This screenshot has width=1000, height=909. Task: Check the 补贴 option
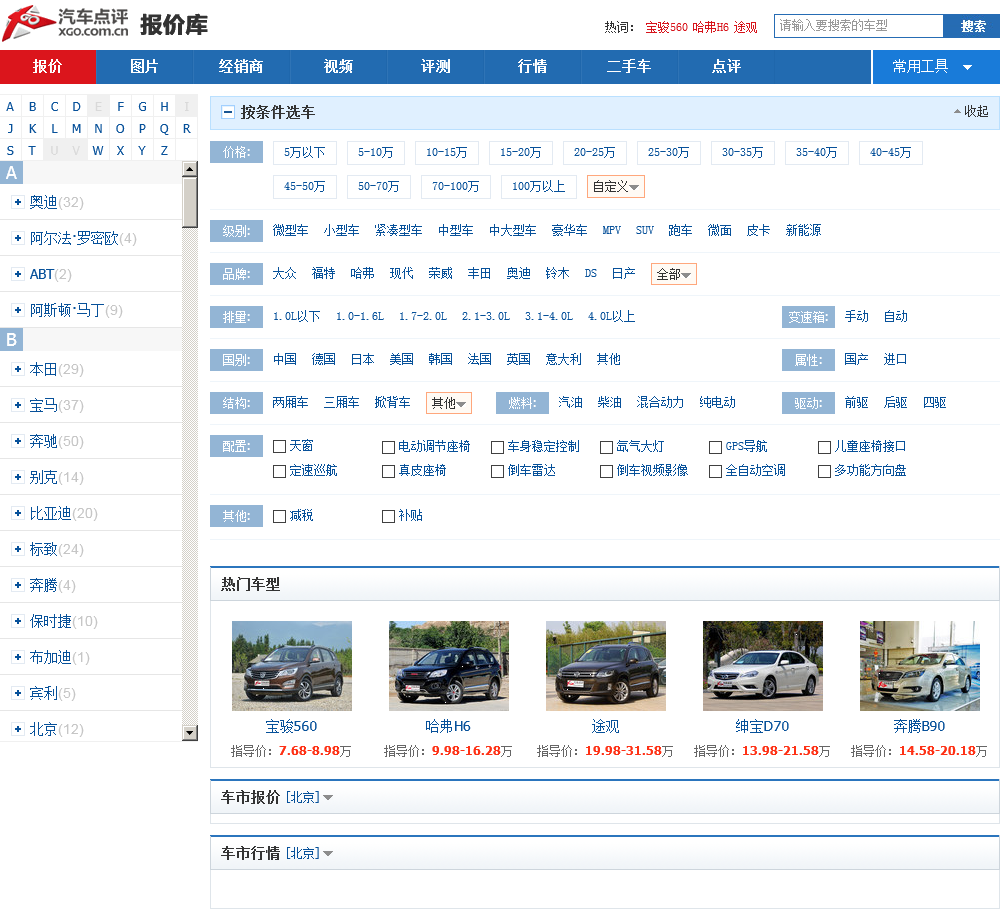[388, 516]
